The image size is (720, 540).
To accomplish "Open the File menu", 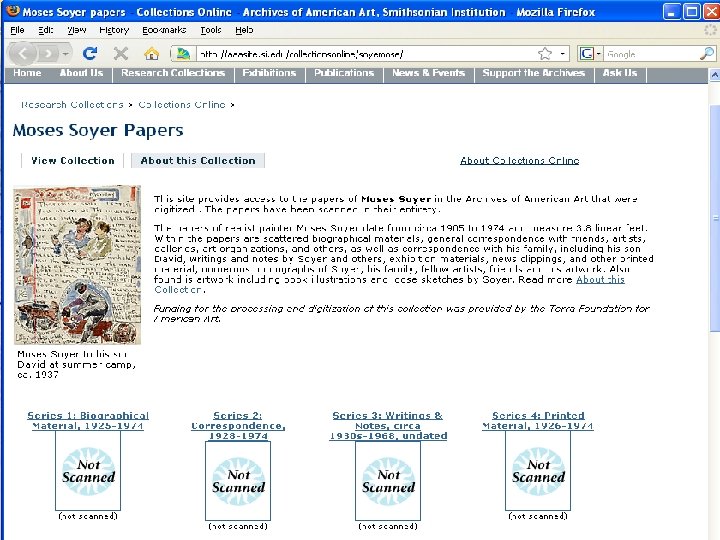I will (x=17, y=30).
